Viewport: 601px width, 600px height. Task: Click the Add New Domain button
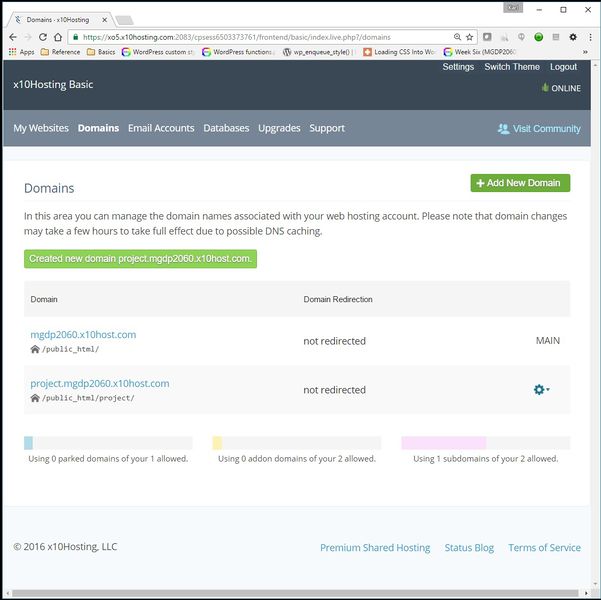click(x=520, y=183)
